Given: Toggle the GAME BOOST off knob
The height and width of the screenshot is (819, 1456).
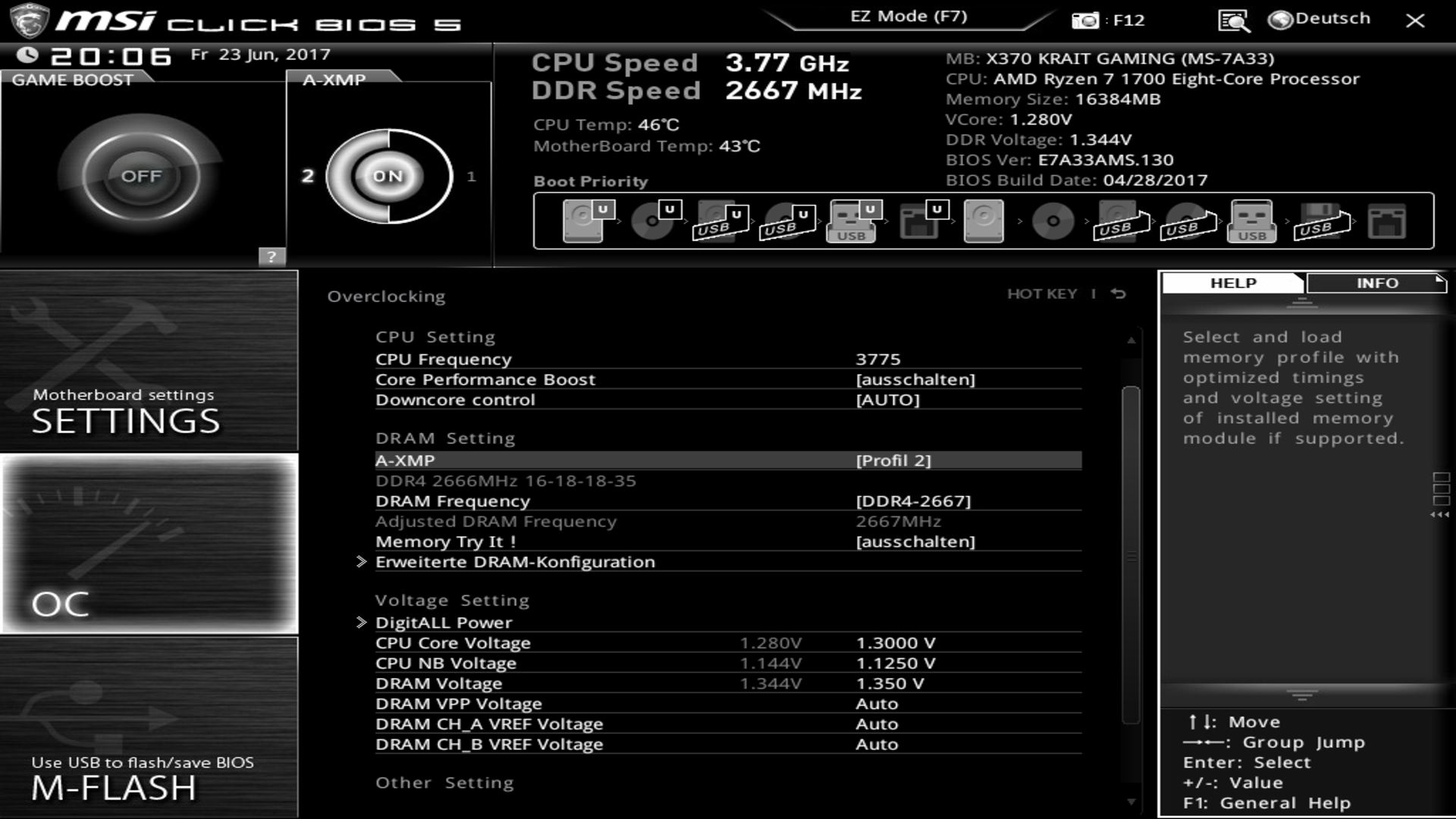Looking at the screenshot, I should pyautogui.click(x=141, y=176).
